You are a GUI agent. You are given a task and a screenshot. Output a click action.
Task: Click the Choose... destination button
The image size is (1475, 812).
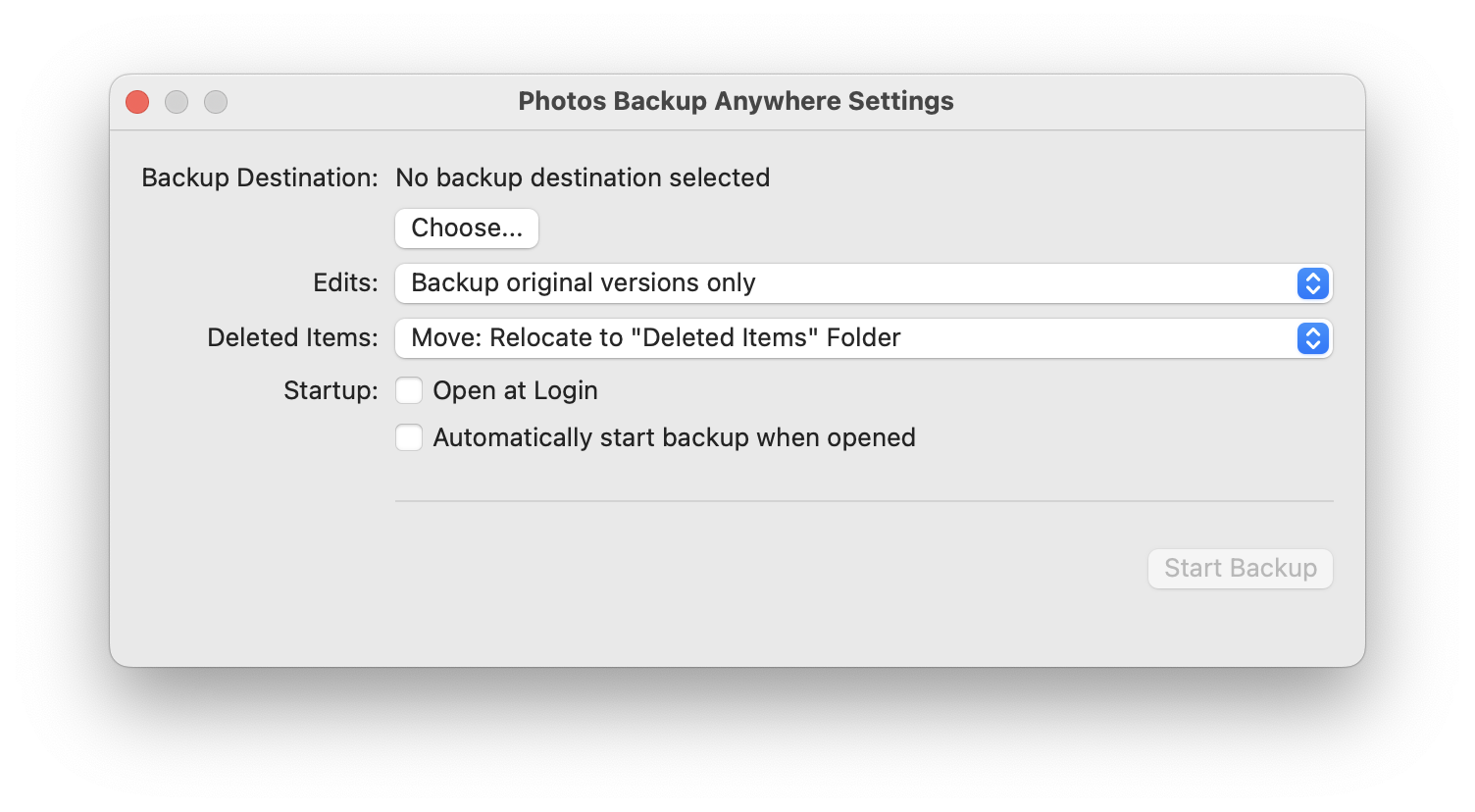[467, 228]
